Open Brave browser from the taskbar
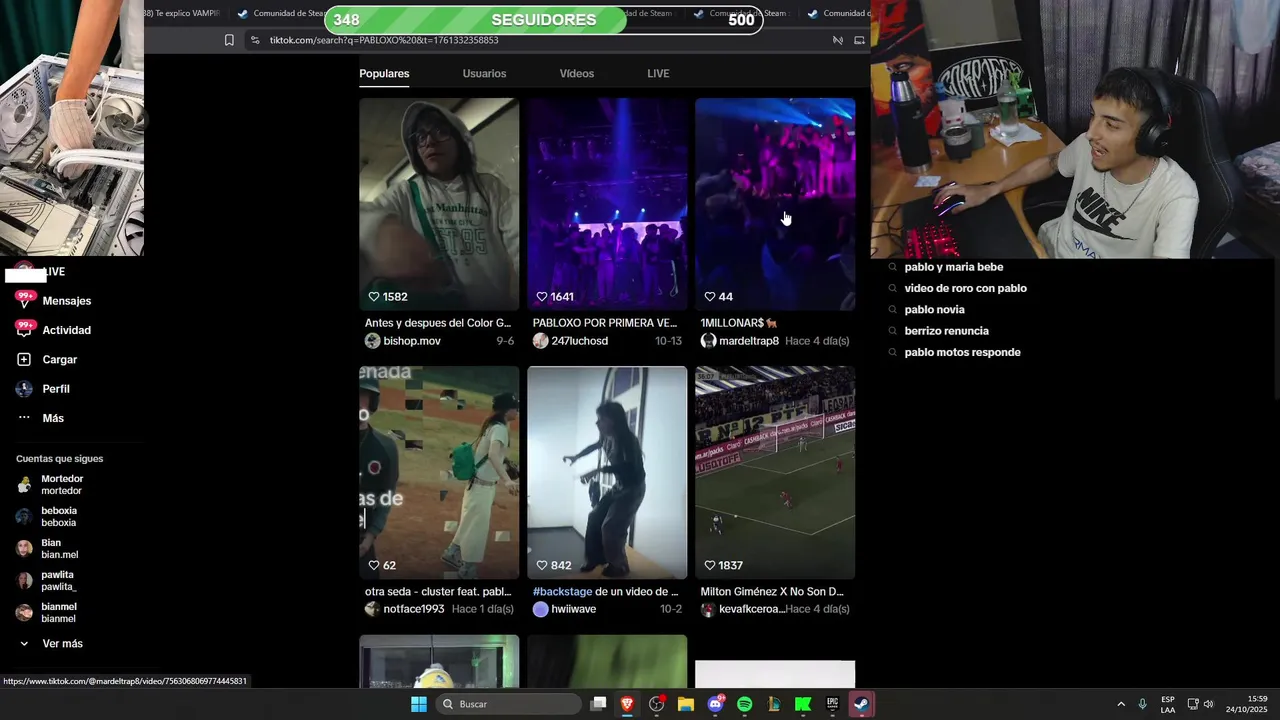This screenshot has width=1280, height=720. tap(627, 704)
